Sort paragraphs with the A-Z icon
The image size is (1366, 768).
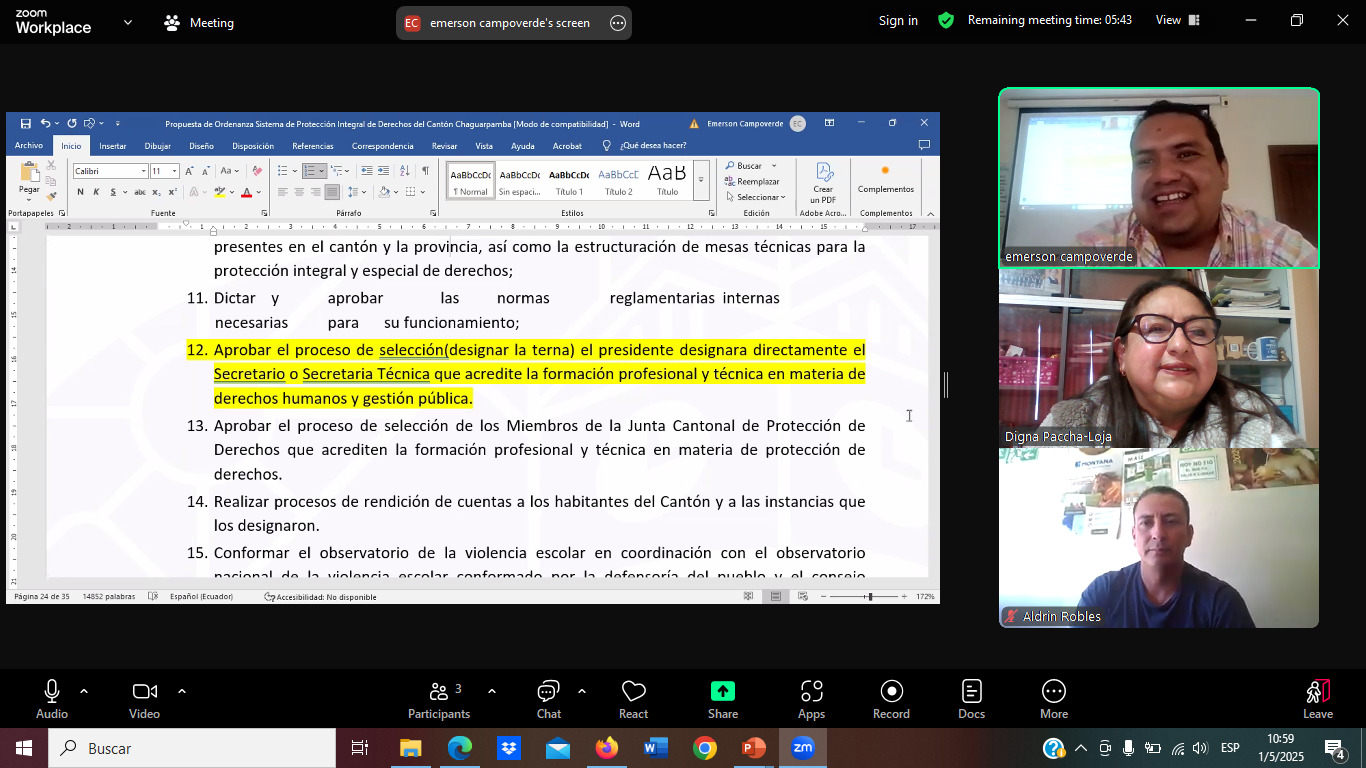tap(405, 171)
